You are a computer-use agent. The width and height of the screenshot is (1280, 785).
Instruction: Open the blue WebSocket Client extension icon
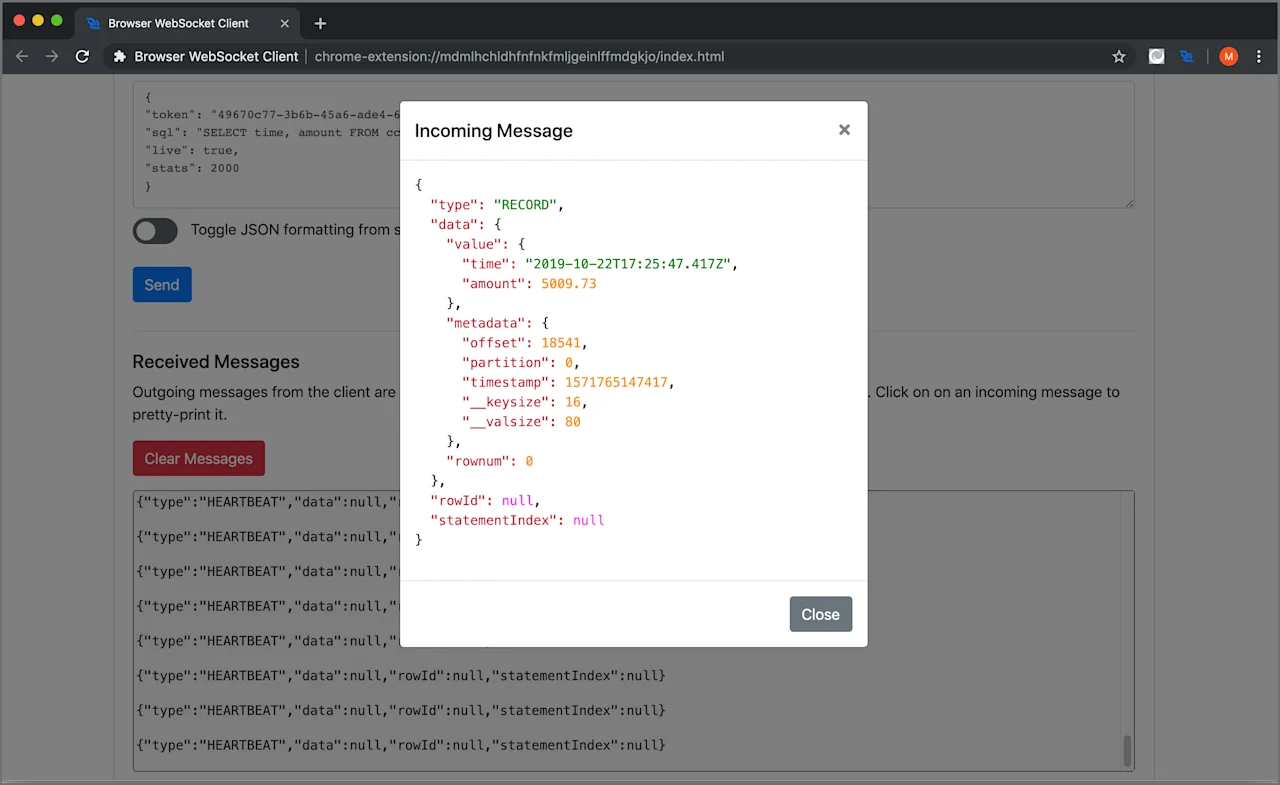pos(1187,57)
